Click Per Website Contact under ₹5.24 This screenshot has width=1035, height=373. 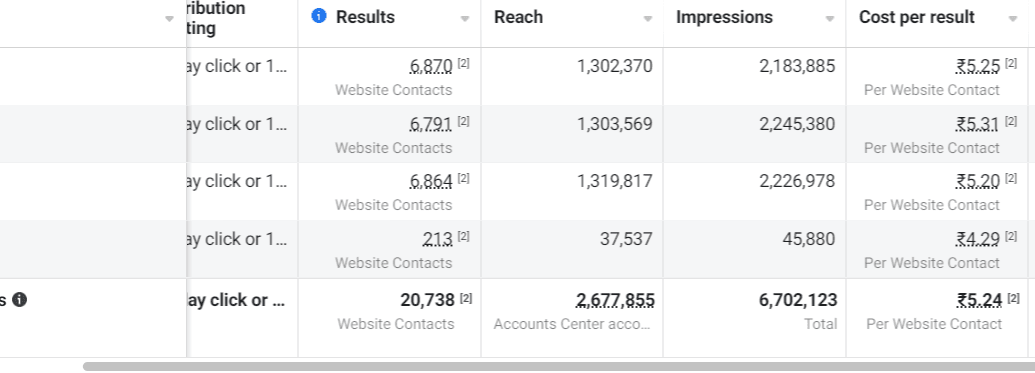(934, 324)
